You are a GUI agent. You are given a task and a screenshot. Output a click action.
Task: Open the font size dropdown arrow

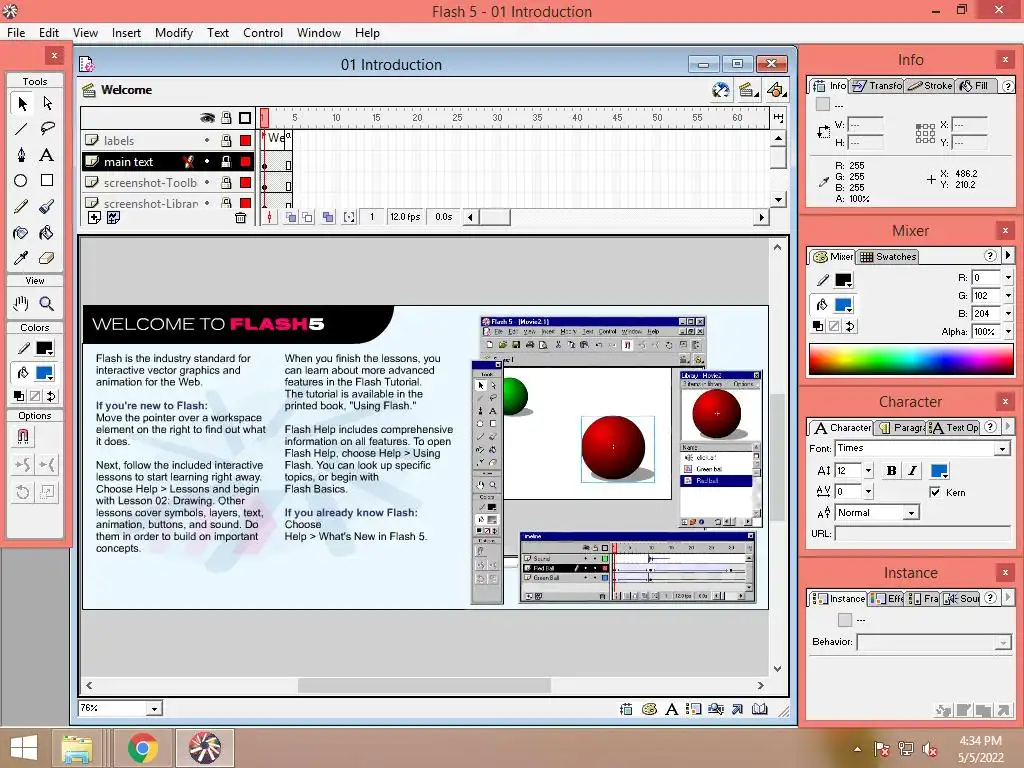coord(868,470)
